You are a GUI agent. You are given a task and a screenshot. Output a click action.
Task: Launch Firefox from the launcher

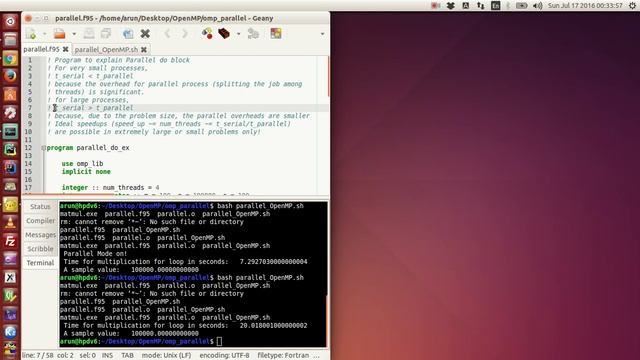coord(10,76)
